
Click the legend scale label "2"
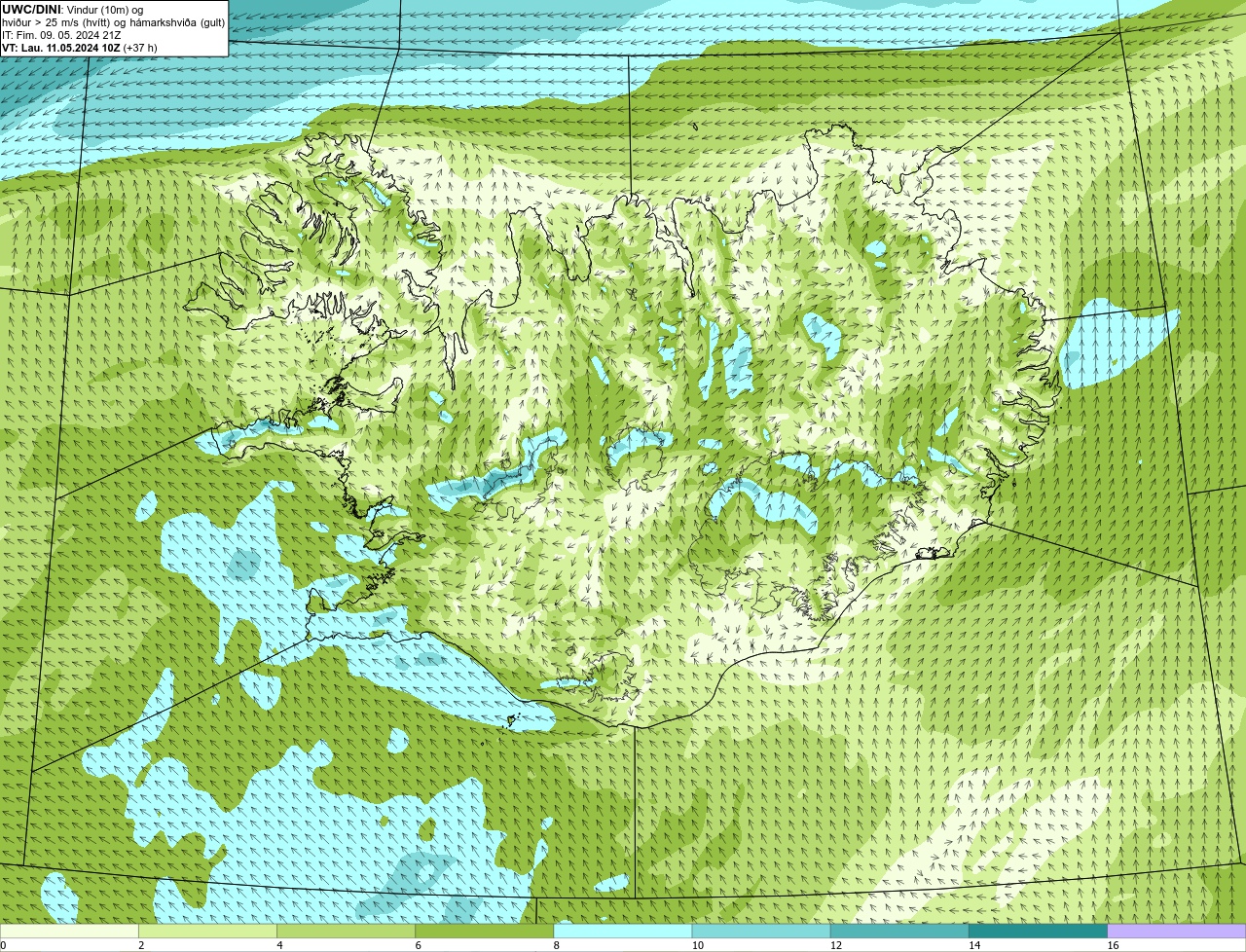click(141, 945)
